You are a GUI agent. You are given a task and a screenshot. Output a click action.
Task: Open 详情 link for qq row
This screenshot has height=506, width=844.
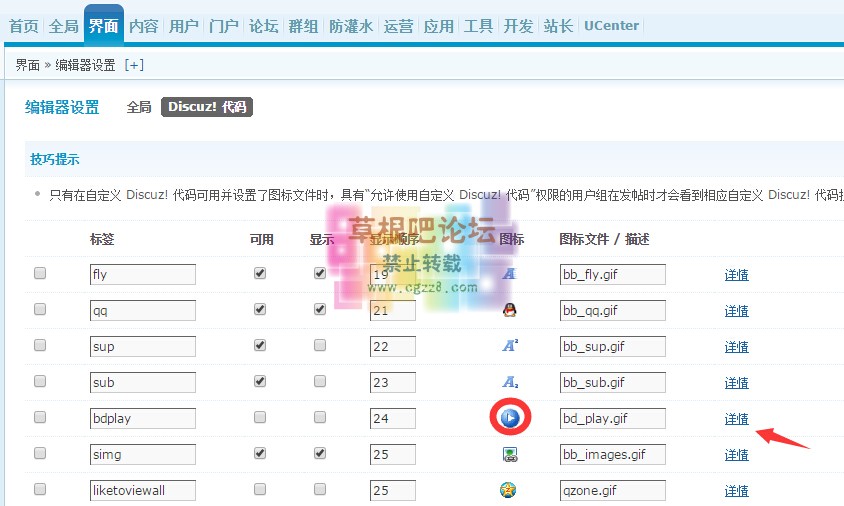[736, 311]
